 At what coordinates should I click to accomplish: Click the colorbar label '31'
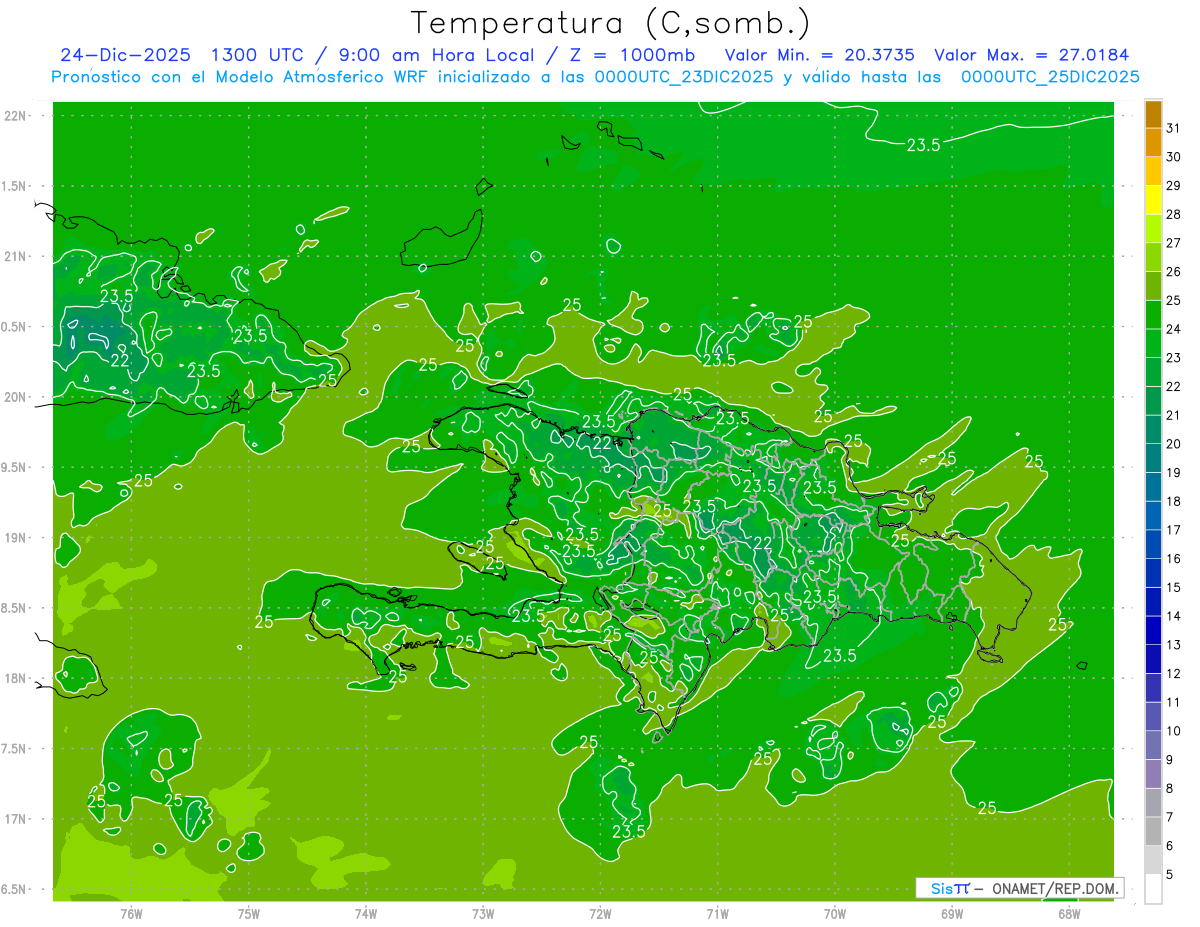tap(1174, 128)
